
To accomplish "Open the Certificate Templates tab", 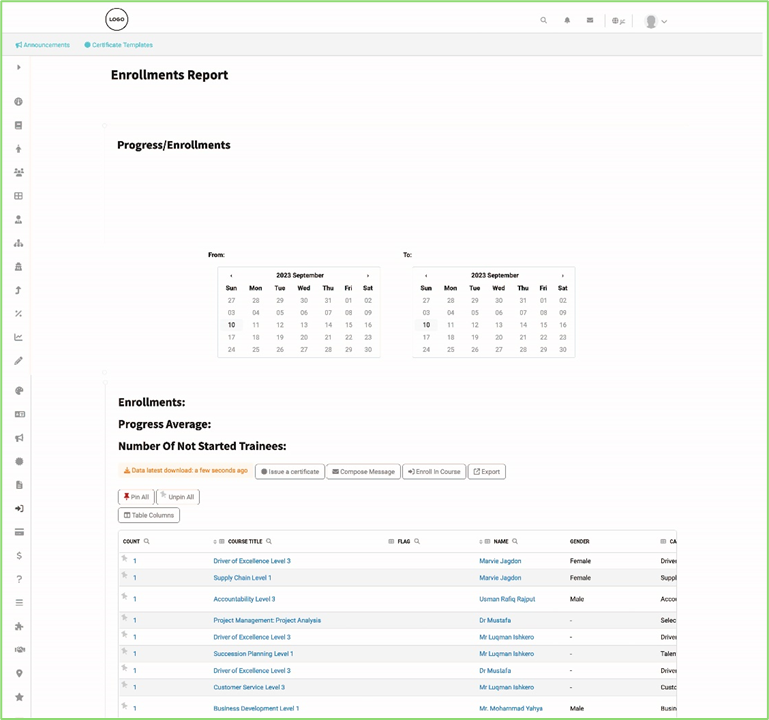I will click(119, 45).
